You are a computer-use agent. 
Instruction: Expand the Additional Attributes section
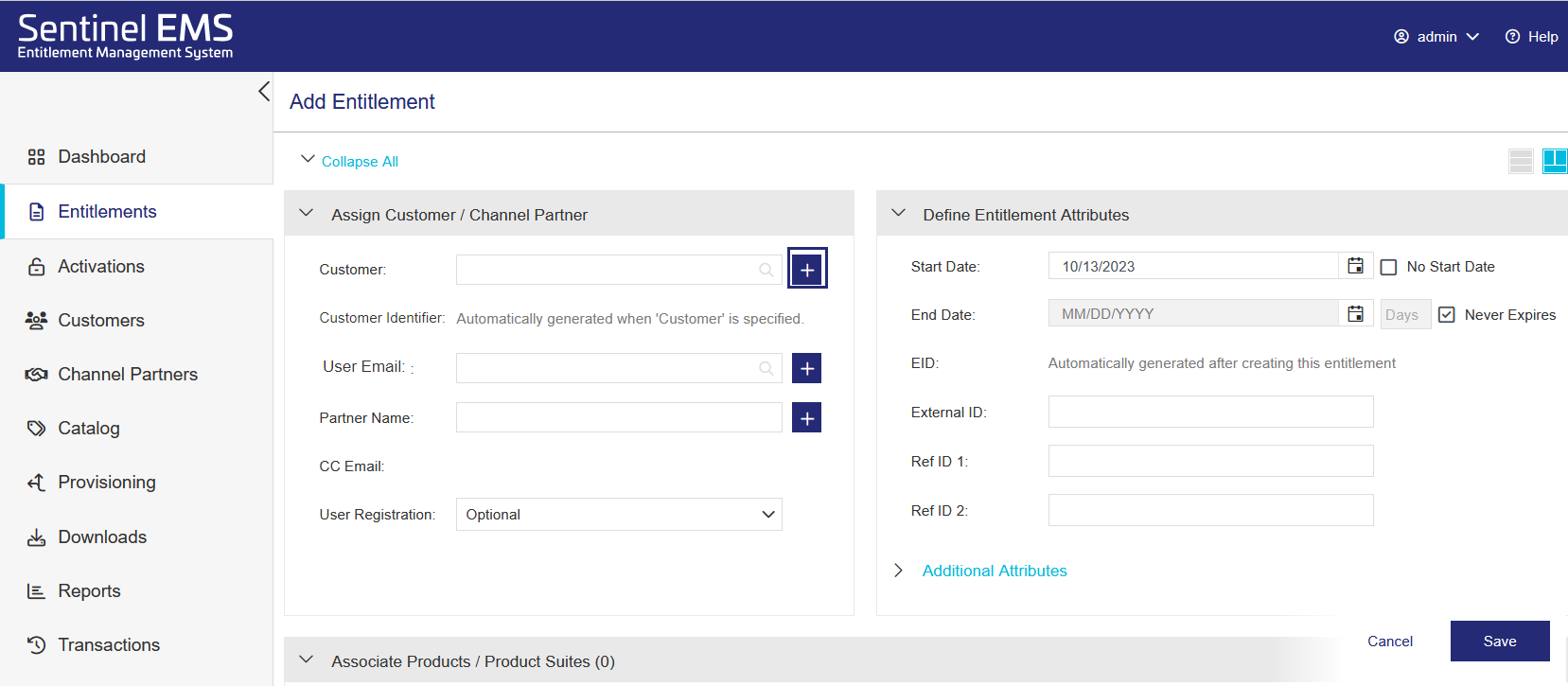(x=994, y=571)
